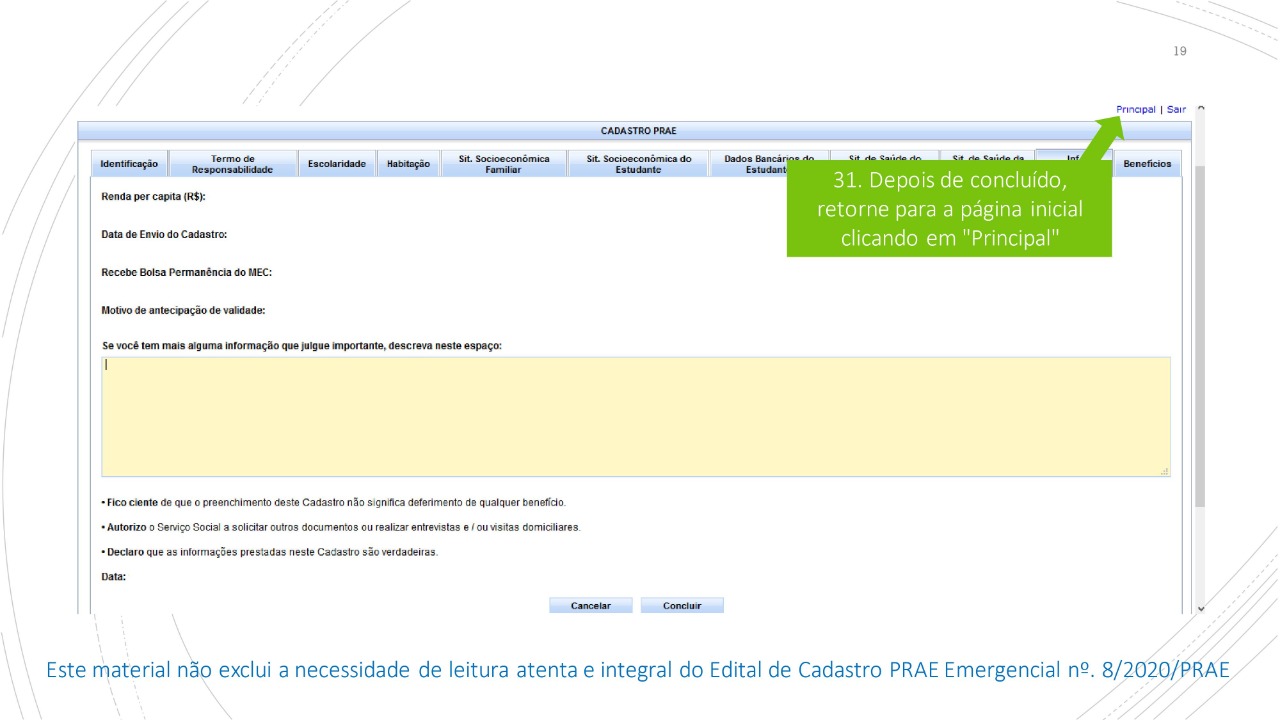Screen dimensions: 1280x720
Task: Click the 'Fico ciente' declaration line
Action: click(334, 502)
